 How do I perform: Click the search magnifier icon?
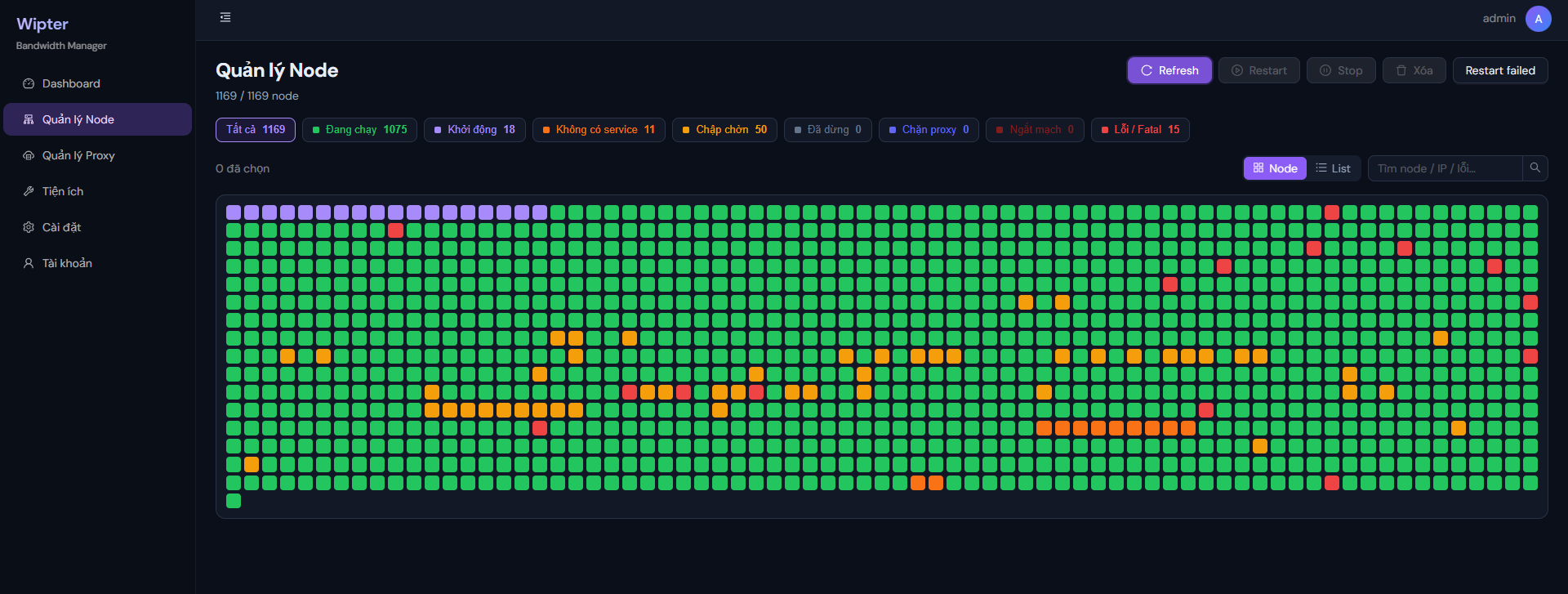point(1535,168)
